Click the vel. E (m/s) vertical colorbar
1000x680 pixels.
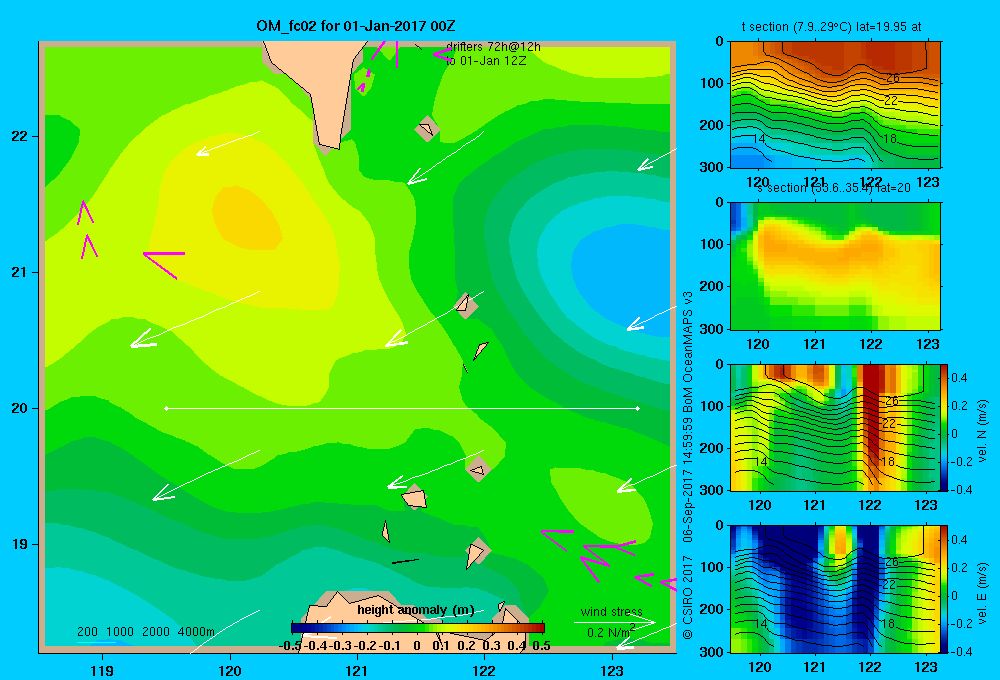pyautogui.click(x=945, y=589)
